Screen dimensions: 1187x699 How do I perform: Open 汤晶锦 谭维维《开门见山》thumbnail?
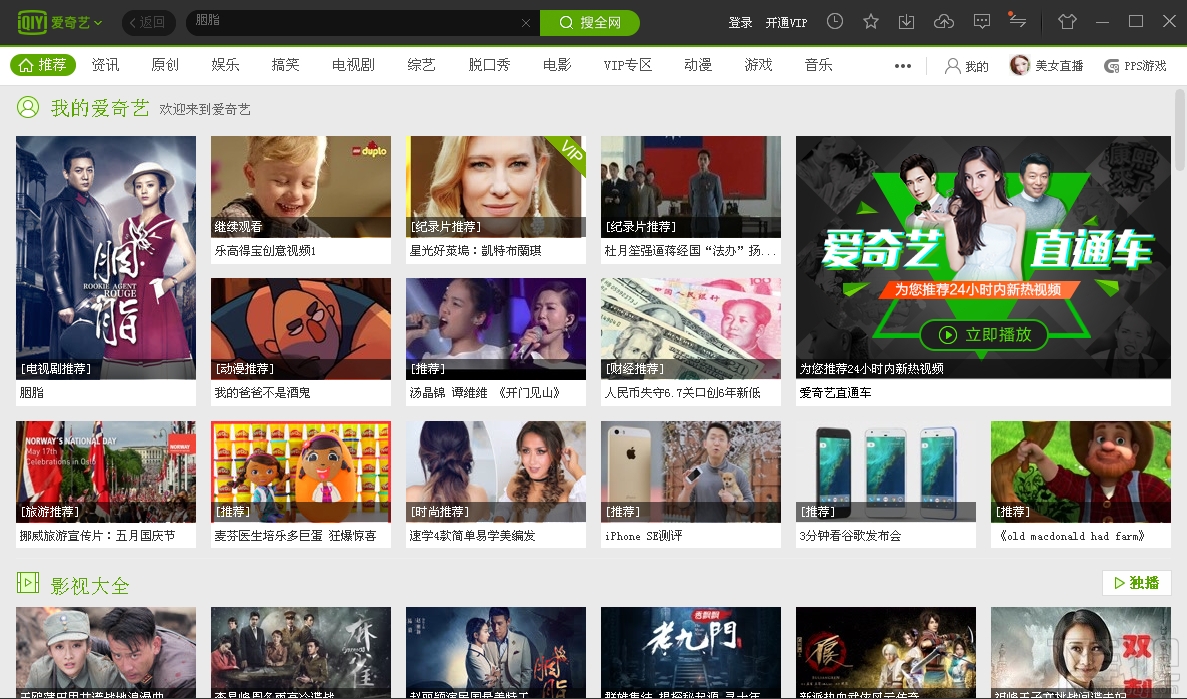coord(496,329)
